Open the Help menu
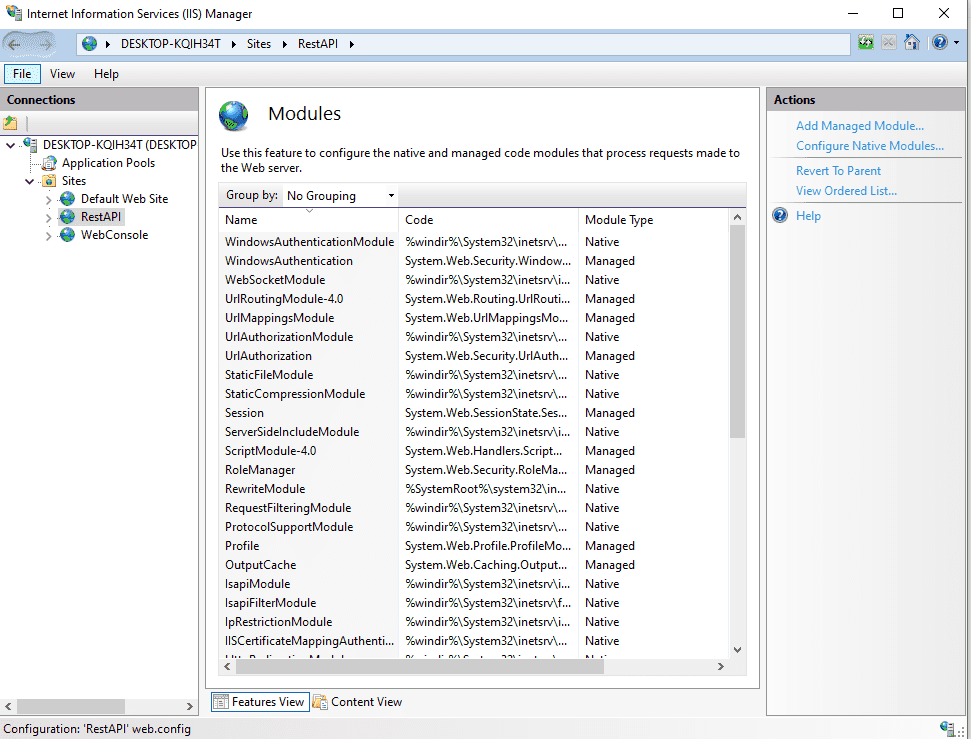971x739 pixels. pos(107,74)
